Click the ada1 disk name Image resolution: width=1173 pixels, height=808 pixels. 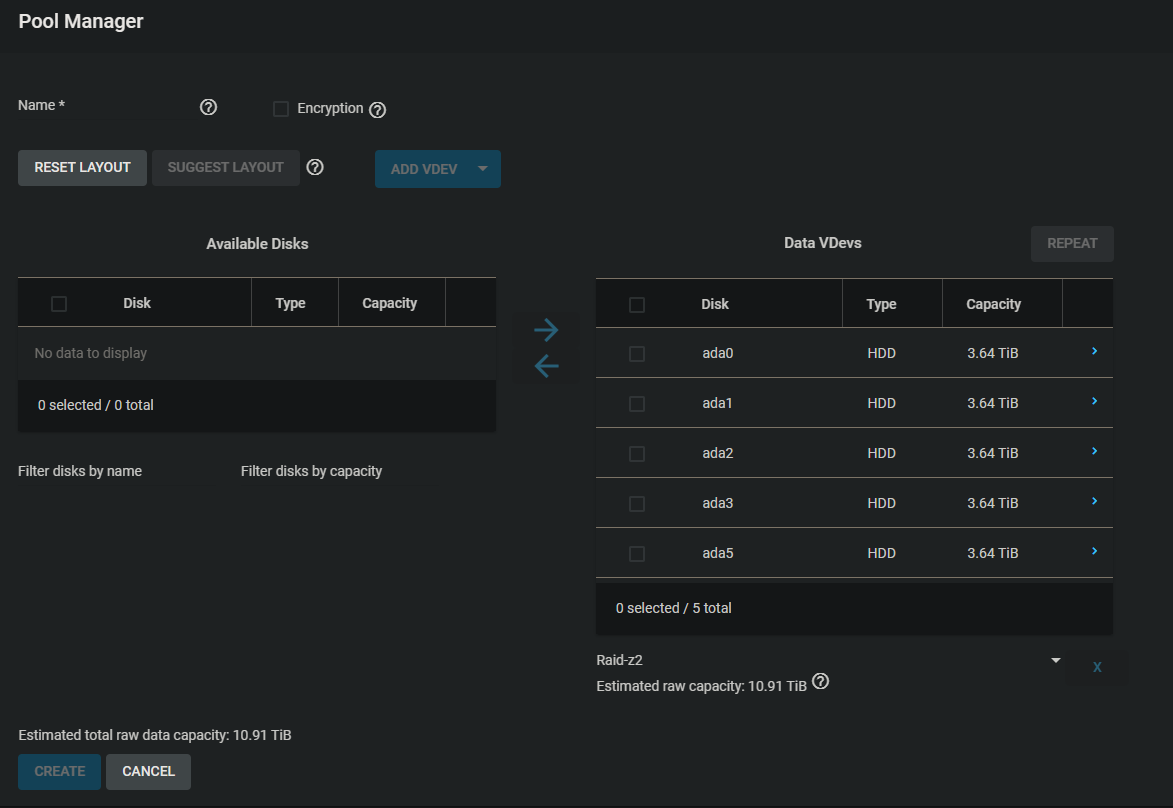(x=717, y=403)
